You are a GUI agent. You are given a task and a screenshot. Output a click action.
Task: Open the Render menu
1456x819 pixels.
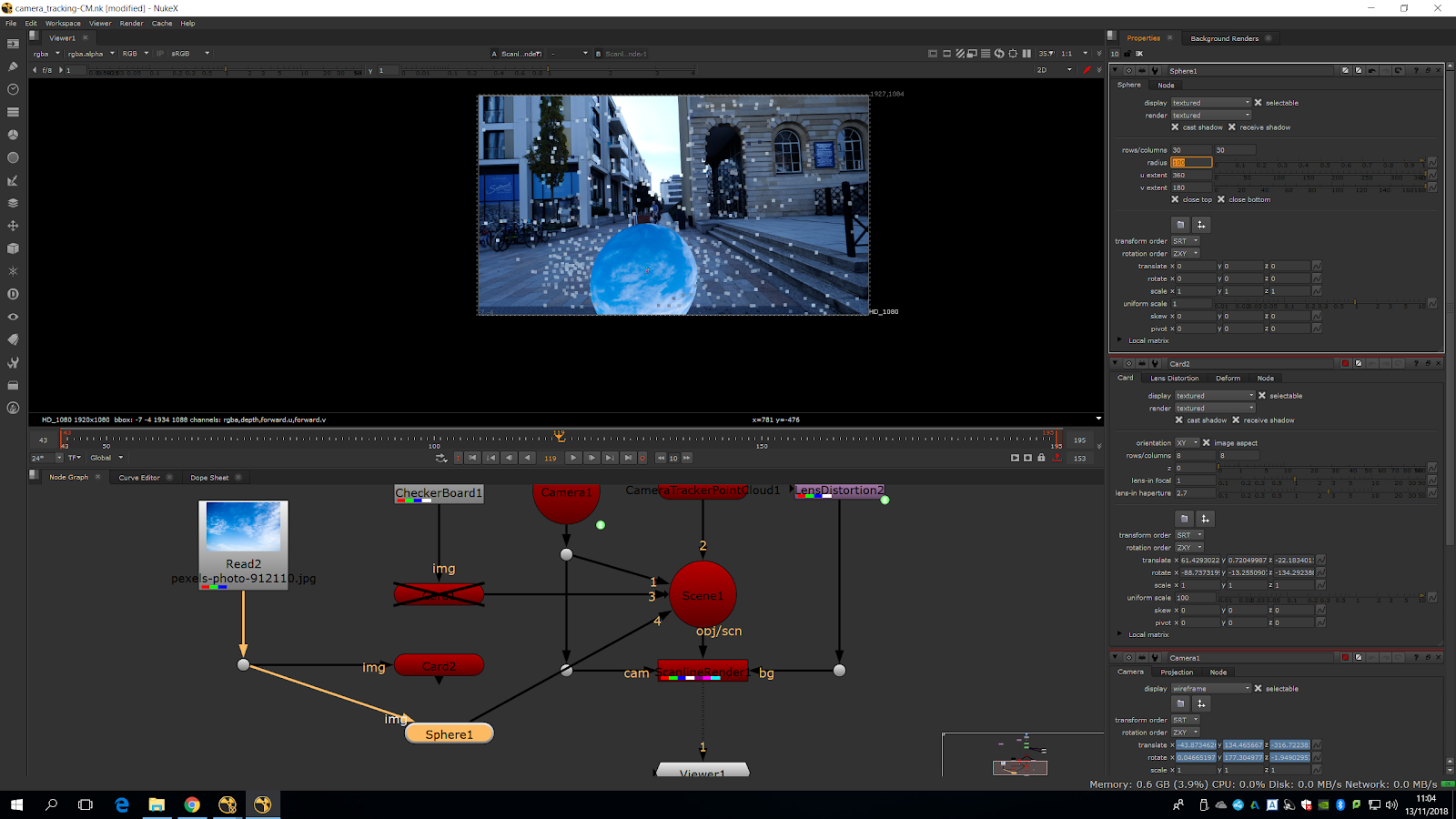point(131,24)
